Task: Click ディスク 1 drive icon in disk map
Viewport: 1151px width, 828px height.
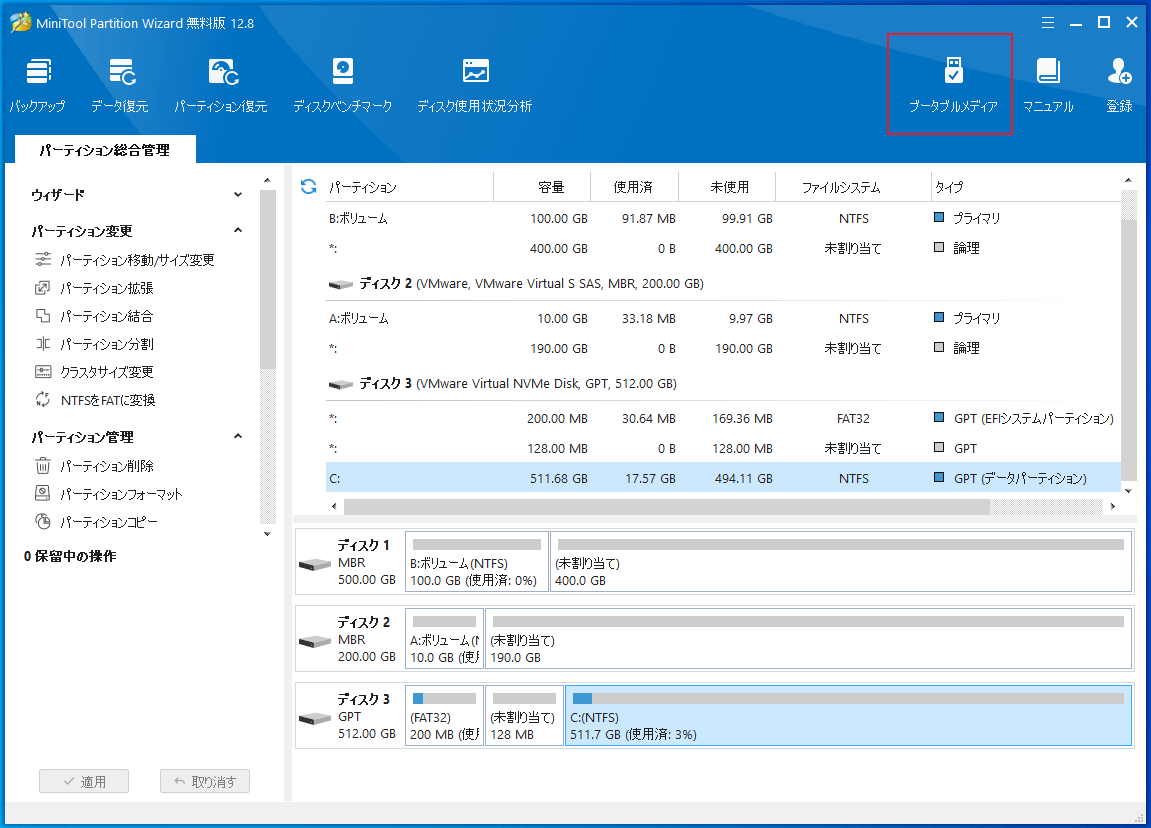Action: coord(315,564)
